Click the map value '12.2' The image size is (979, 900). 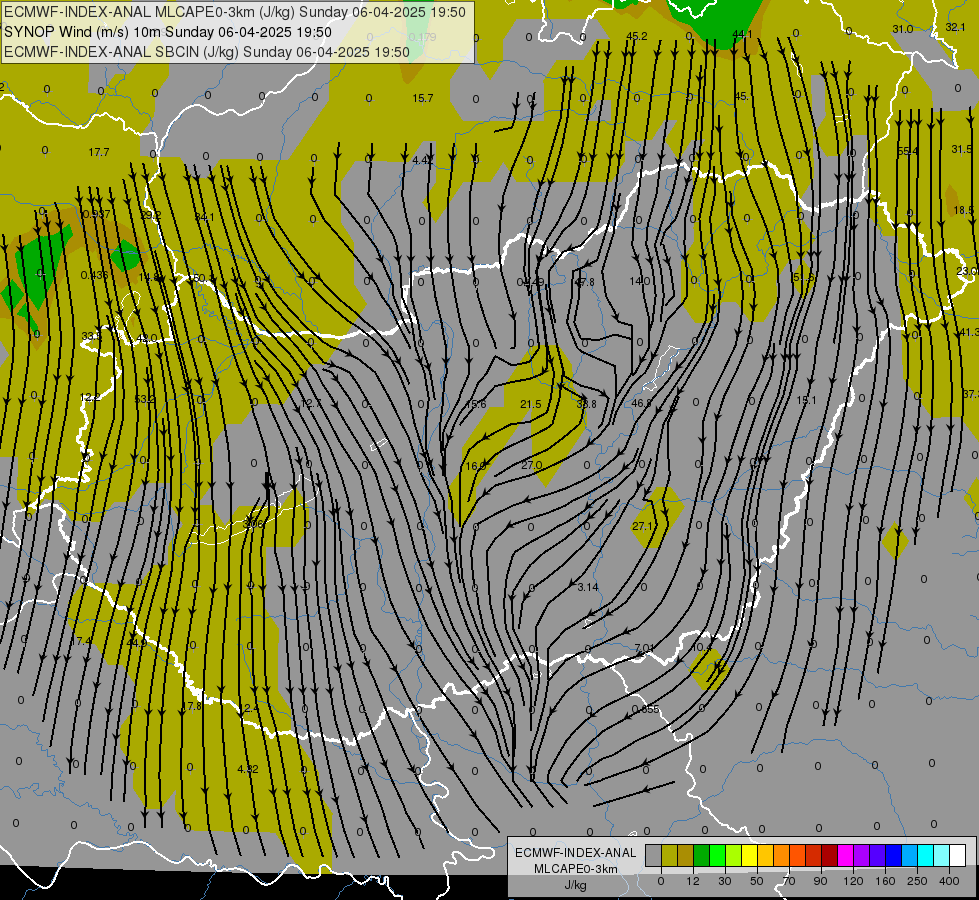click(90, 397)
